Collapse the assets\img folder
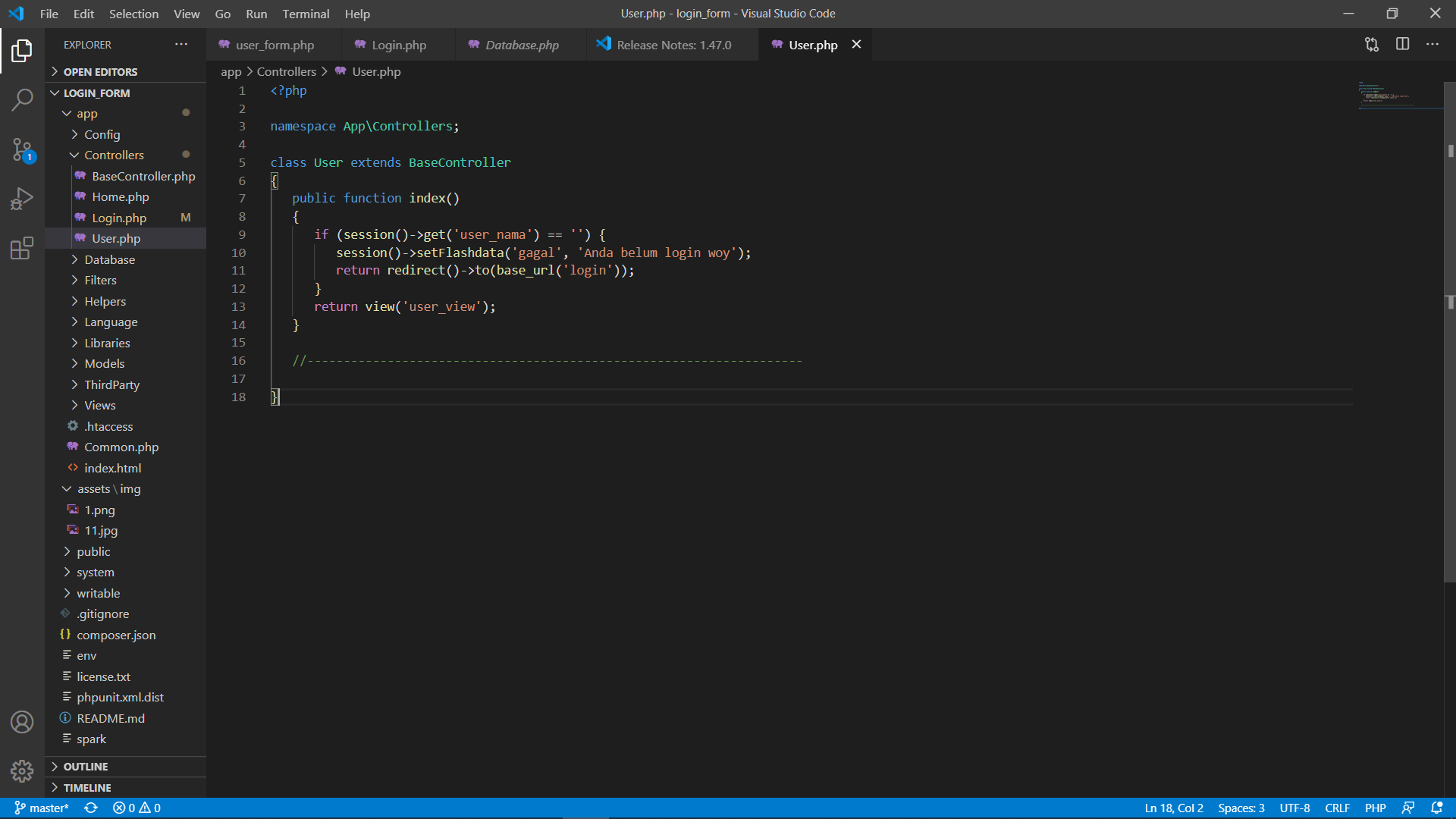Screen dimensions: 1456x819 click(125, 489)
